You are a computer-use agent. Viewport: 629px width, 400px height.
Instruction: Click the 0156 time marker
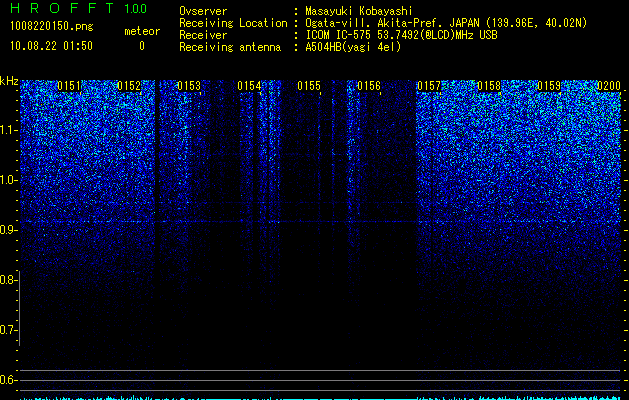pyautogui.click(x=369, y=86)
